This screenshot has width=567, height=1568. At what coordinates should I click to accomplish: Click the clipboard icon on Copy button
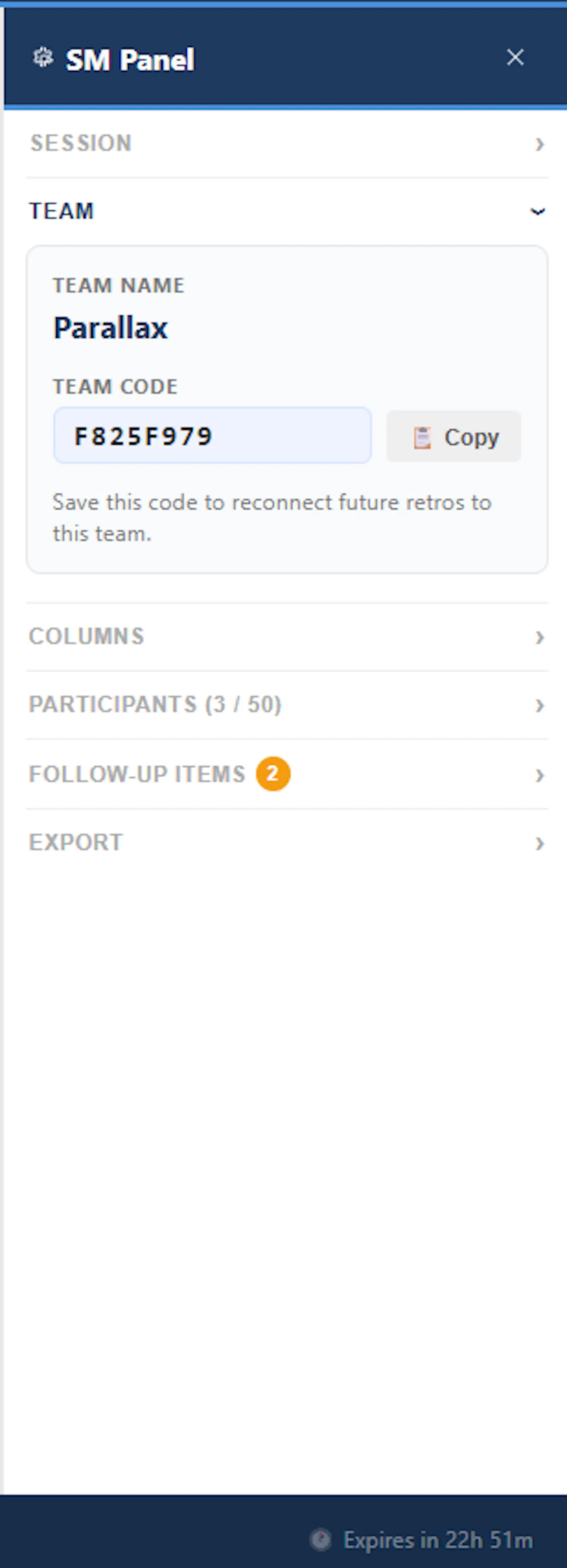coord(422,437)
